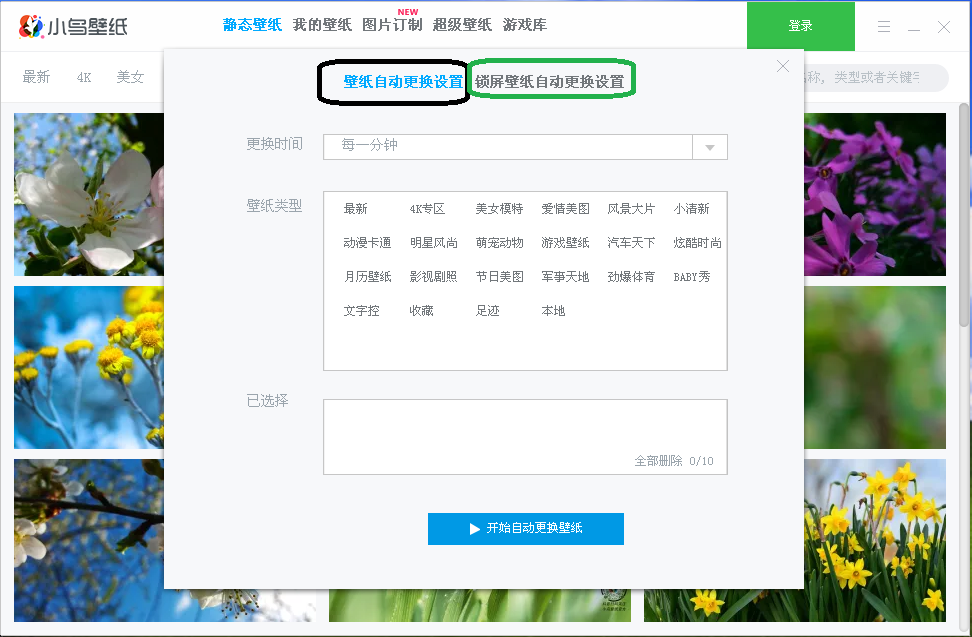Open the 静态壁纸 top menu
The width and height of the screenshot is (972, 637).
tap(252, 25)
